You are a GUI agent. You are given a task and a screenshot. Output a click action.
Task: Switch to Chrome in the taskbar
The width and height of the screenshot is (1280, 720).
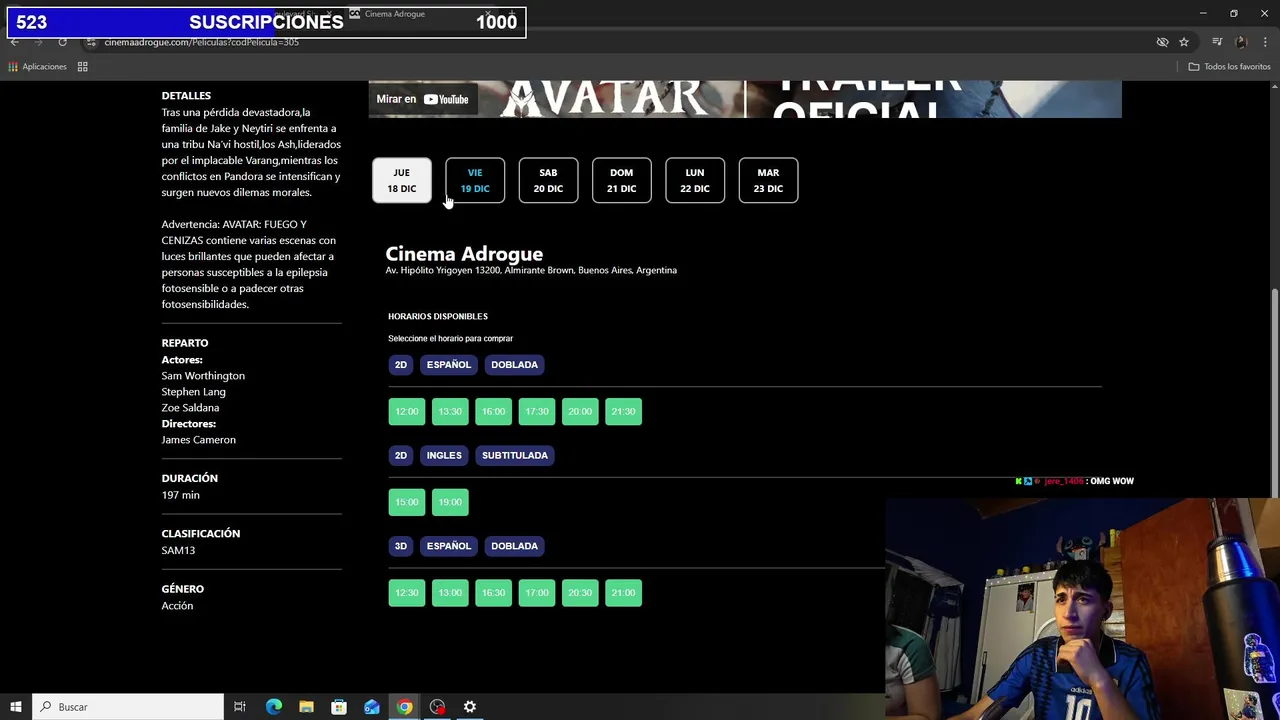point(404,707)
